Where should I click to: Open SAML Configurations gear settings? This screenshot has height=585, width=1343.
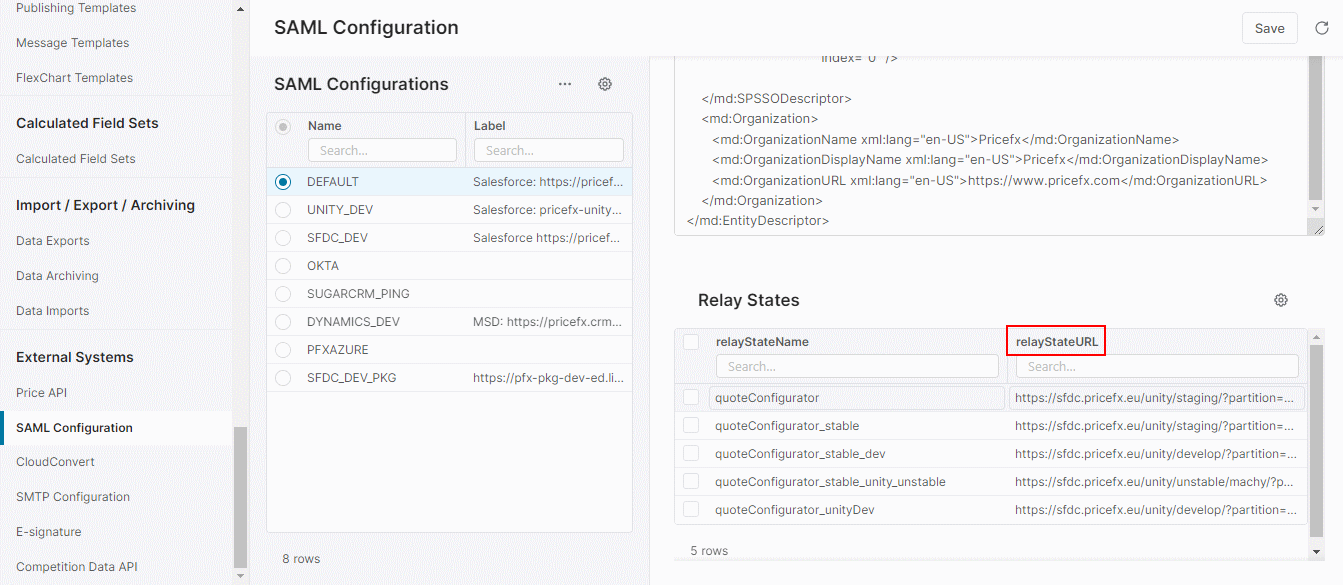[605, 84]
